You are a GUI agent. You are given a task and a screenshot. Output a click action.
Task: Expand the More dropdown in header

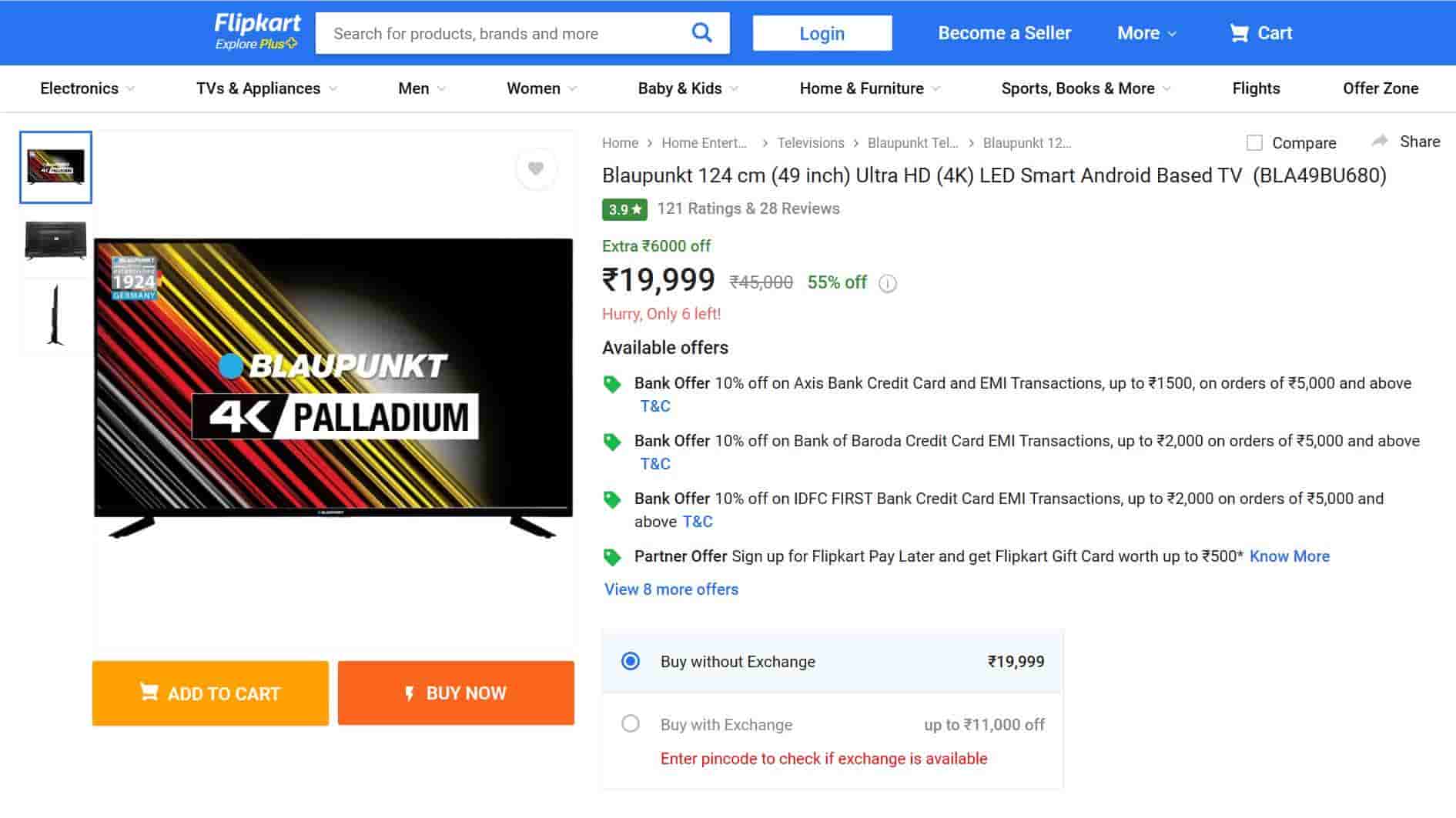[1146, 33]
